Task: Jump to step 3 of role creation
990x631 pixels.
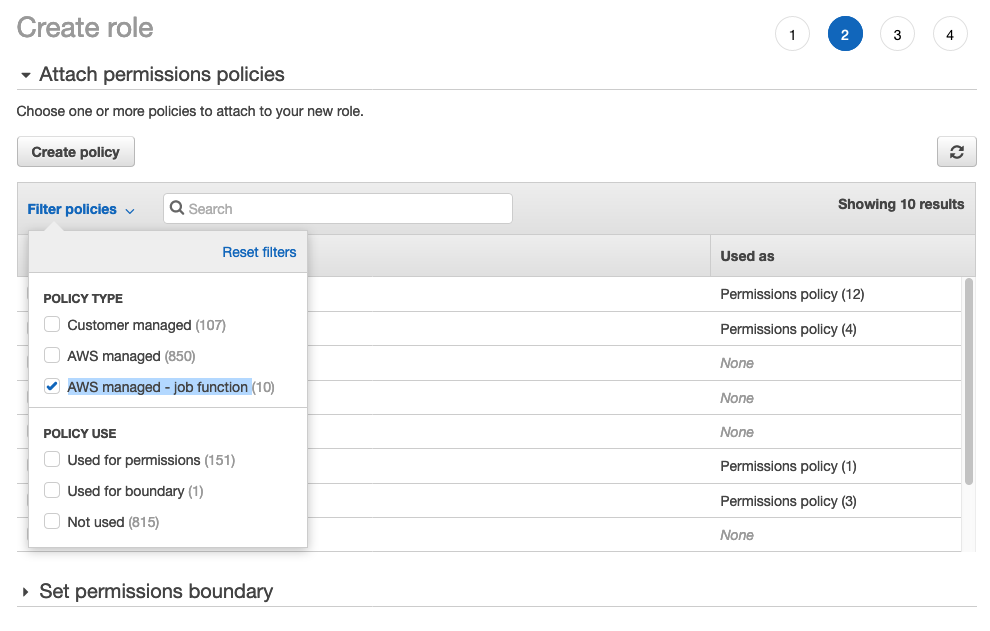Action: 897,33
